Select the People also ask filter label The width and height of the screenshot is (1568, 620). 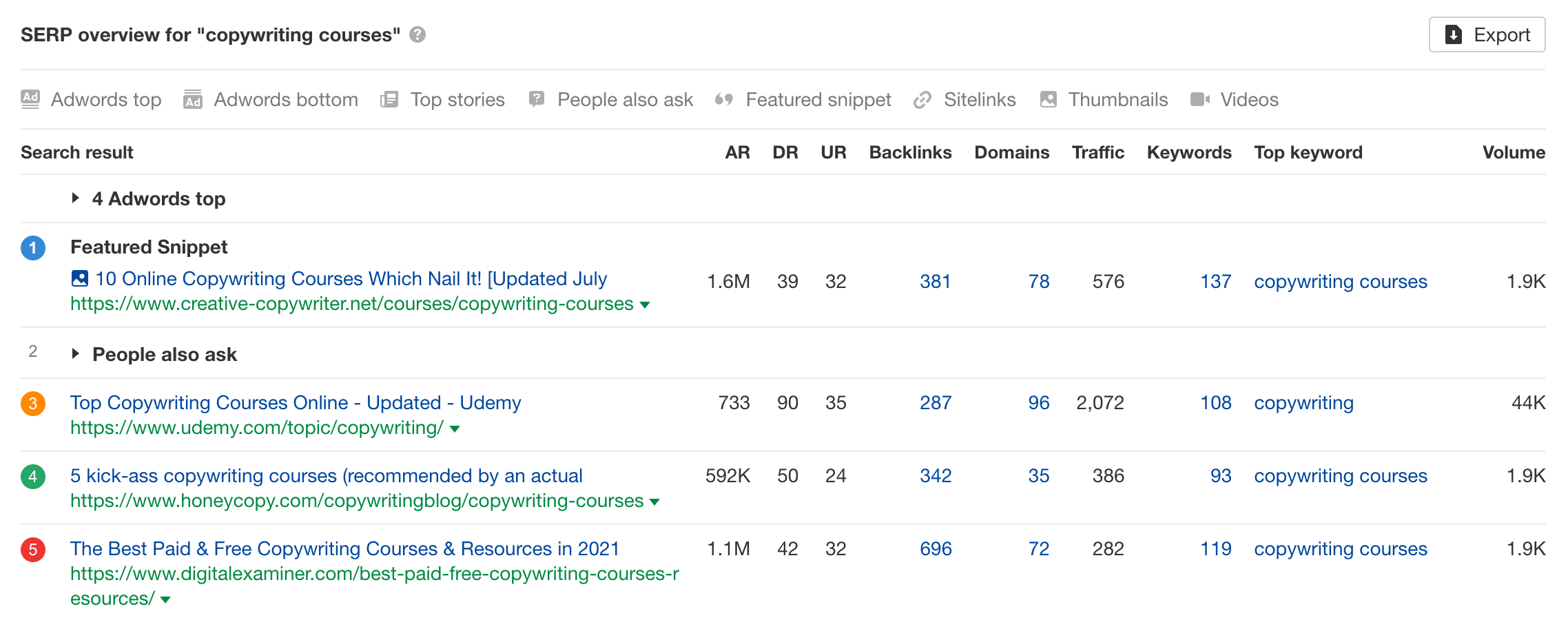pyautogui.click(x=625, y=99)
